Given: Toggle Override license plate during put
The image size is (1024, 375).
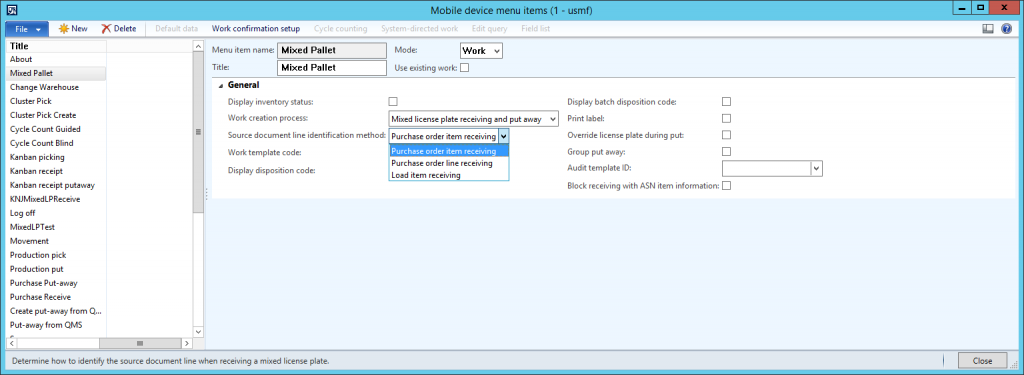Looking at the screenshot, I should (x=726, y=135).
